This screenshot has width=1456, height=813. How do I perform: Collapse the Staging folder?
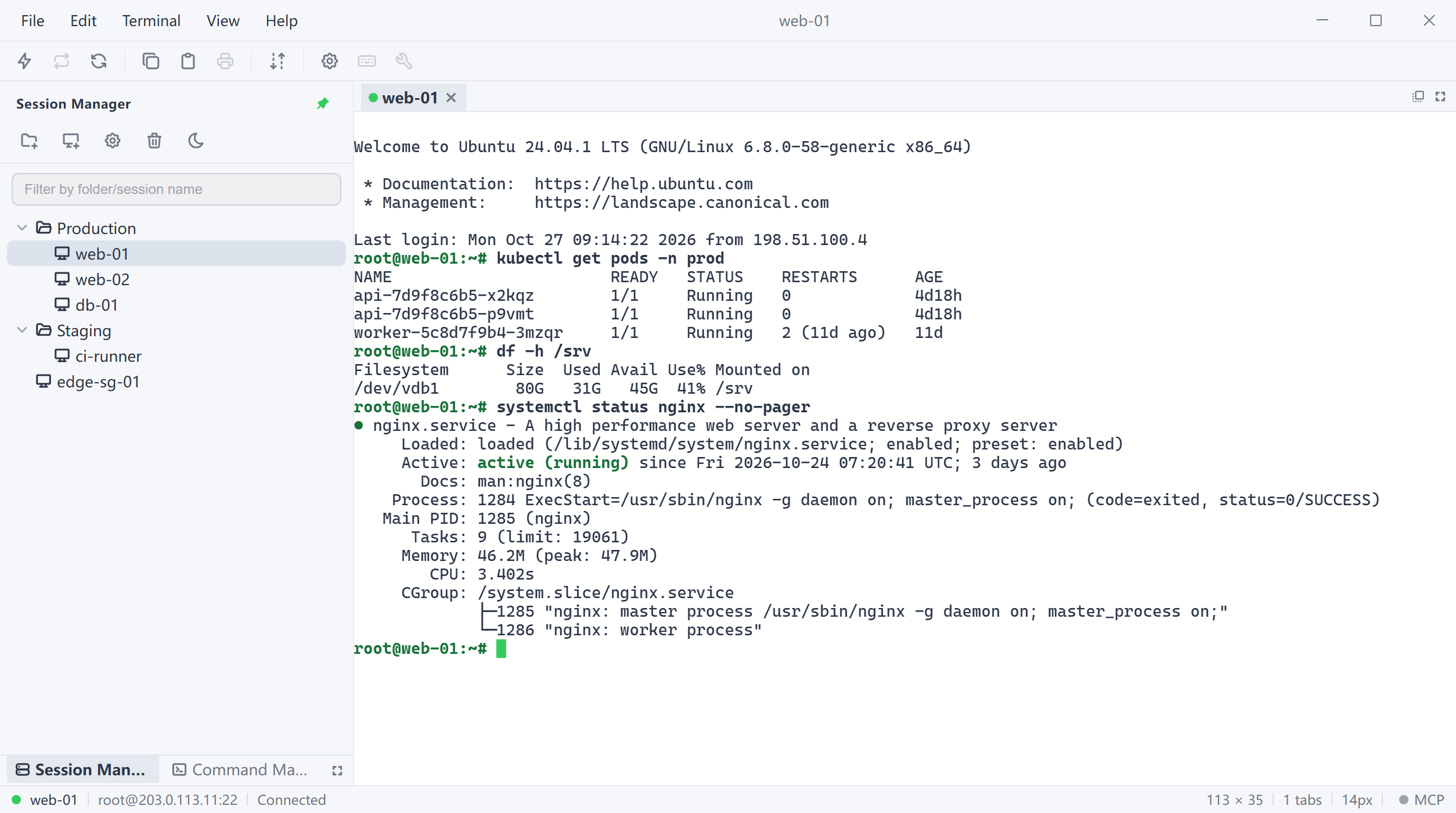pyautogui.click(x=22, y=330)
